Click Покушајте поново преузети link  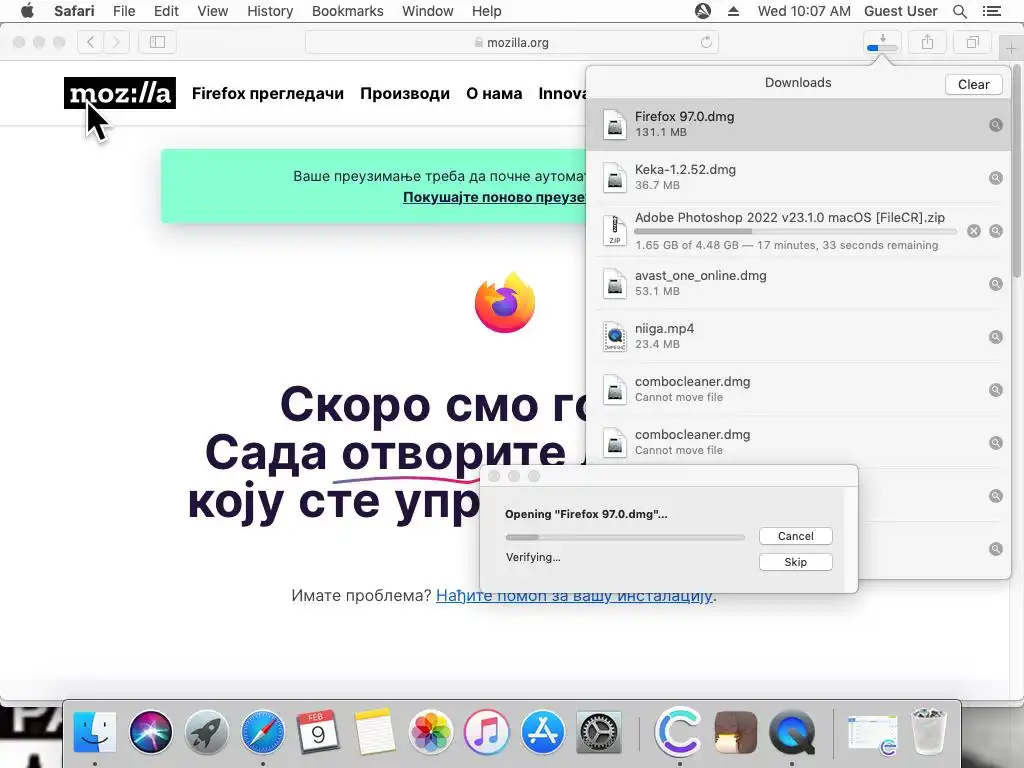tap(494, 197)
